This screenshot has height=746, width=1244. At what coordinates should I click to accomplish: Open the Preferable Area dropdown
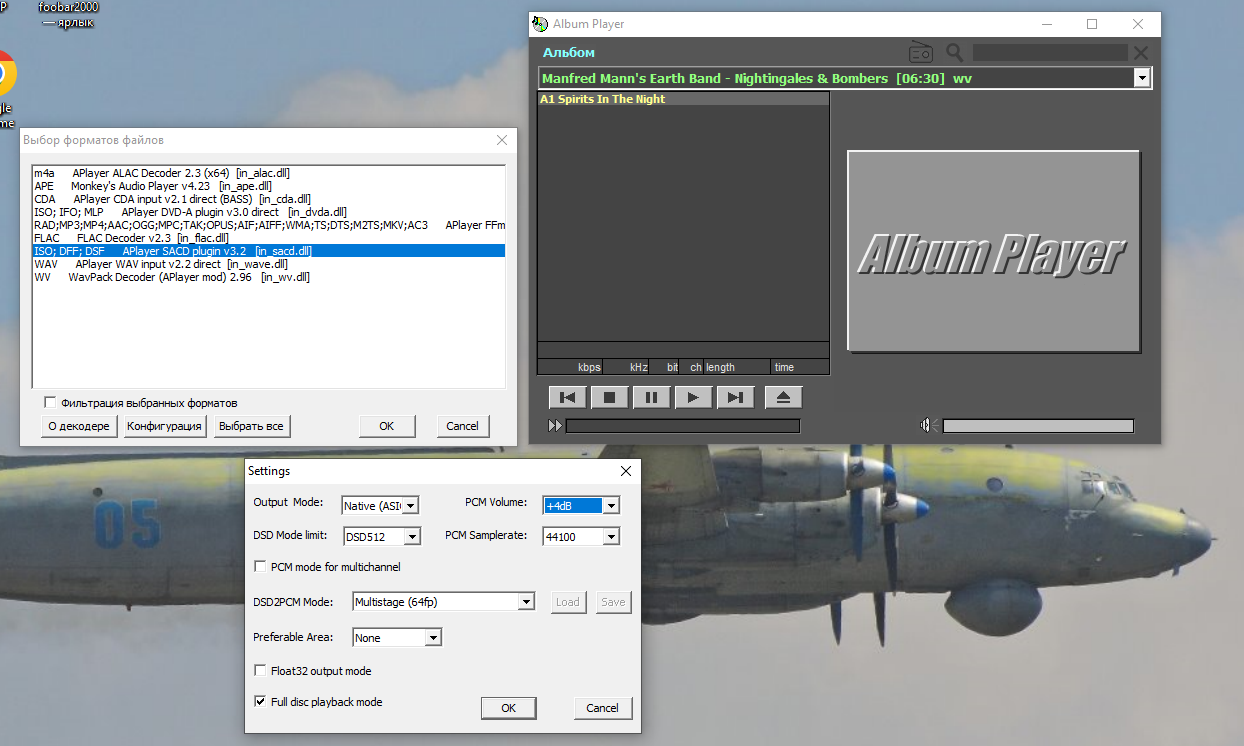click(433, 638)
